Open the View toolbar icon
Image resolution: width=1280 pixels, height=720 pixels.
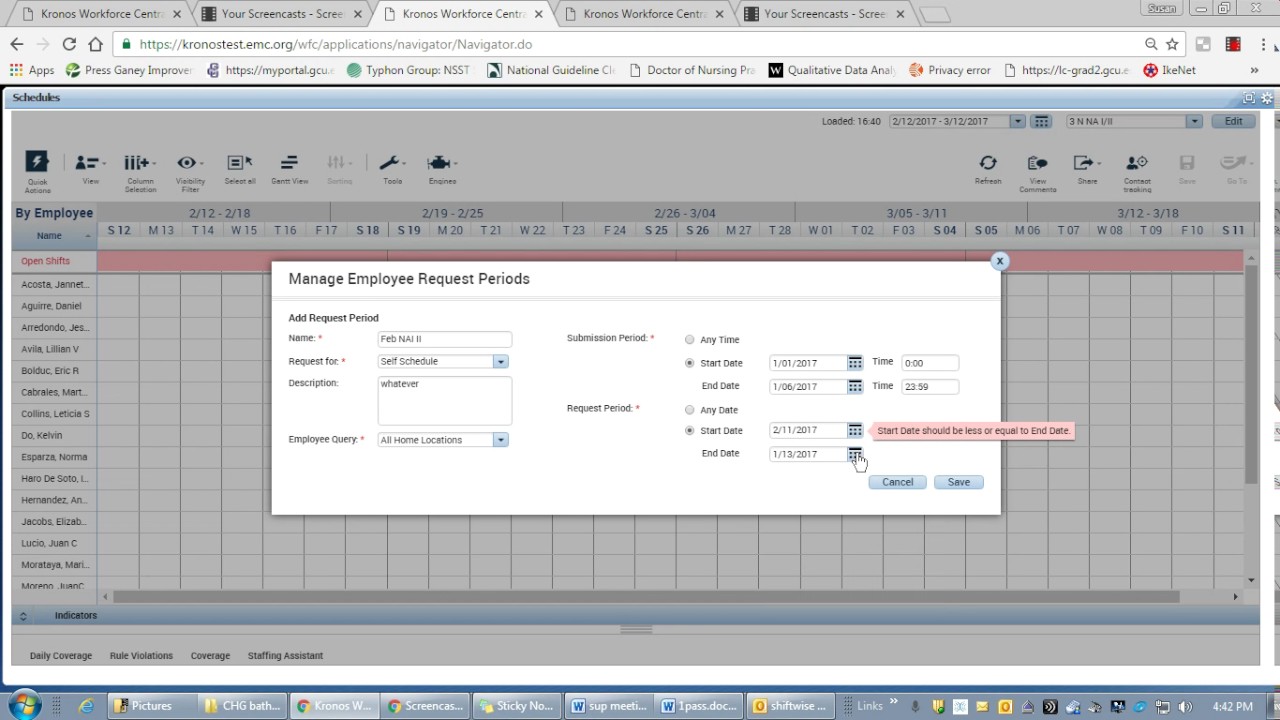(88, 163)
